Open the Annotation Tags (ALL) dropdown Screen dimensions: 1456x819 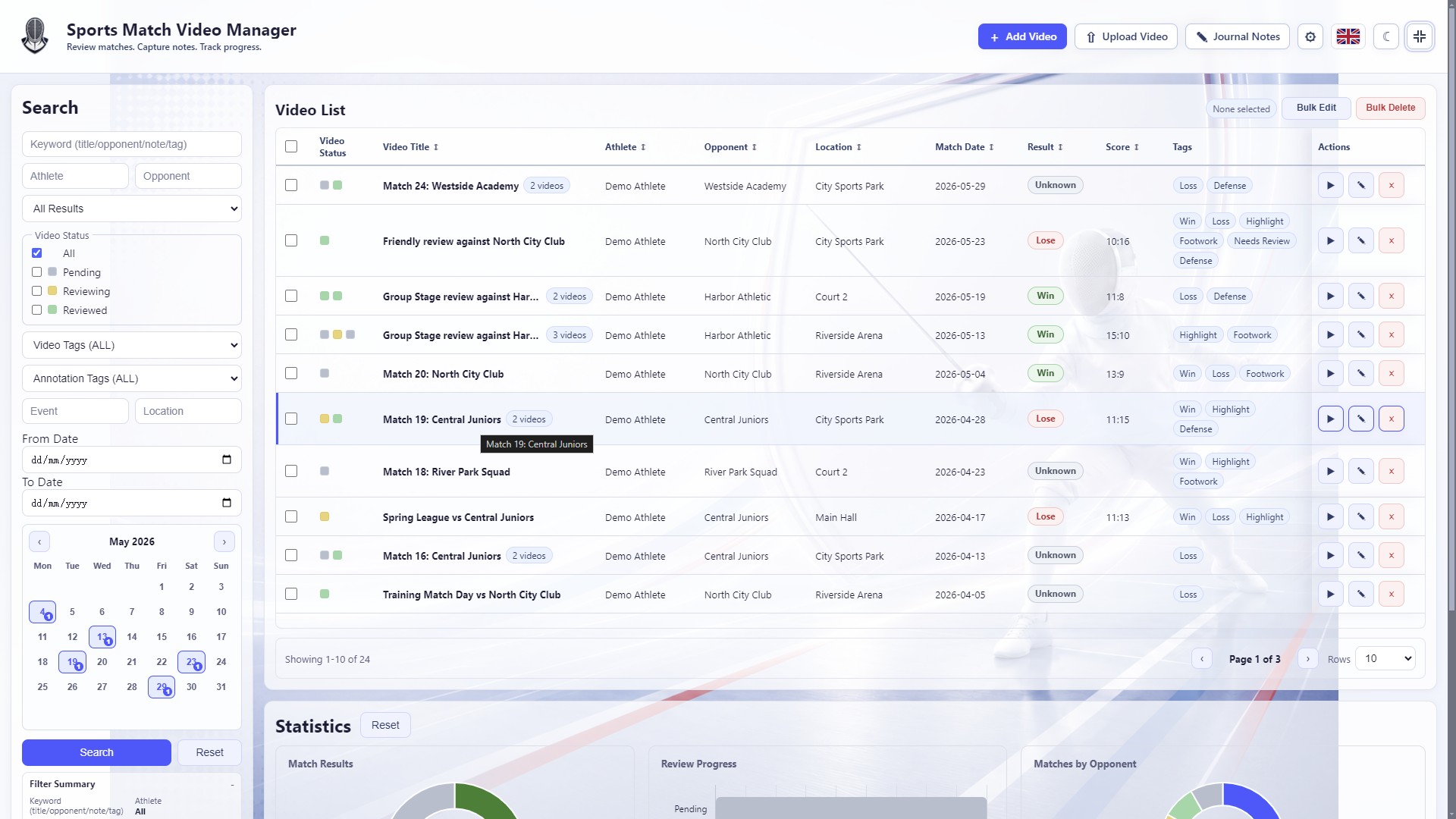coord(132,378)
